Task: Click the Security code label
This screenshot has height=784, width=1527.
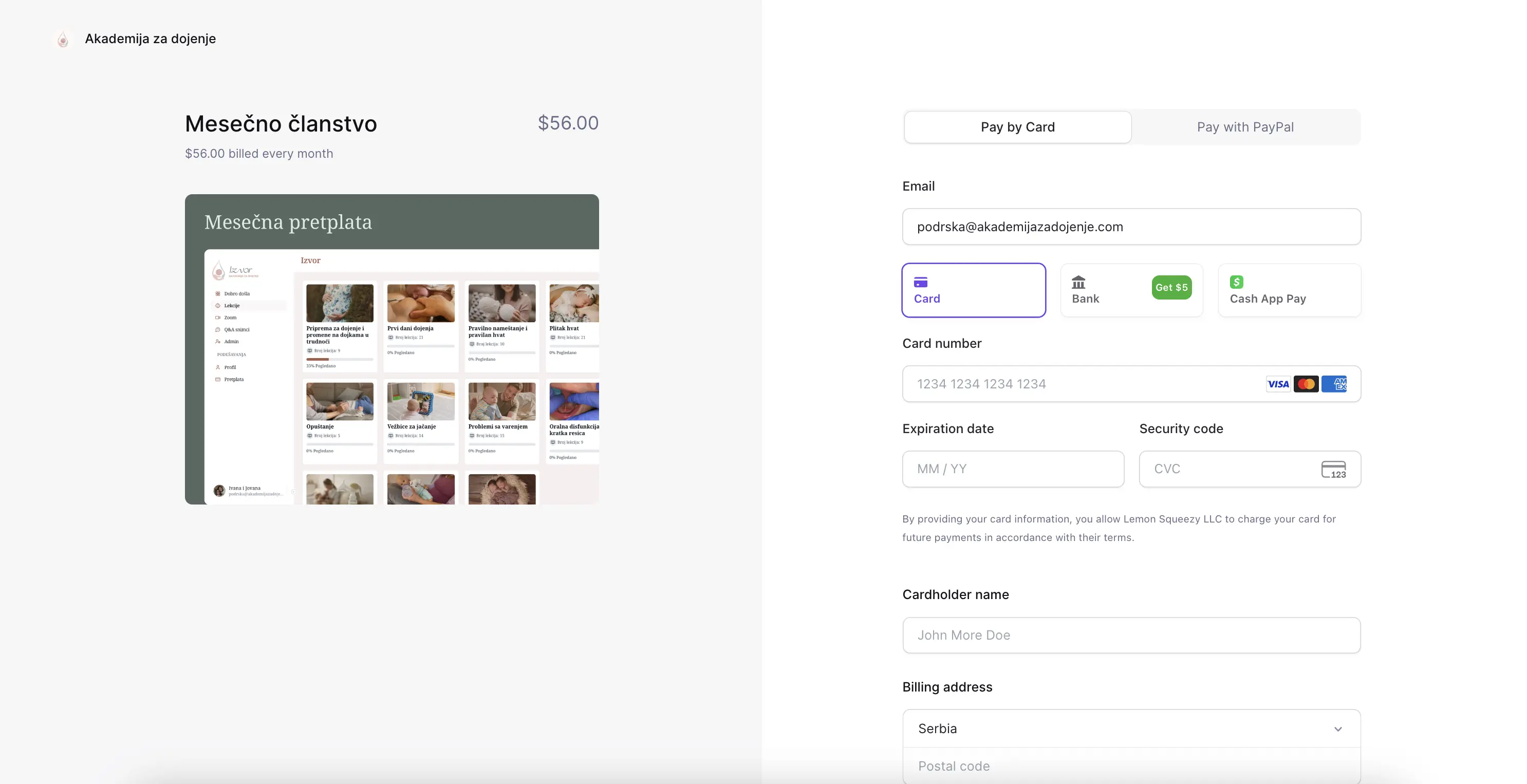Action: click(x=1181, y=428)
